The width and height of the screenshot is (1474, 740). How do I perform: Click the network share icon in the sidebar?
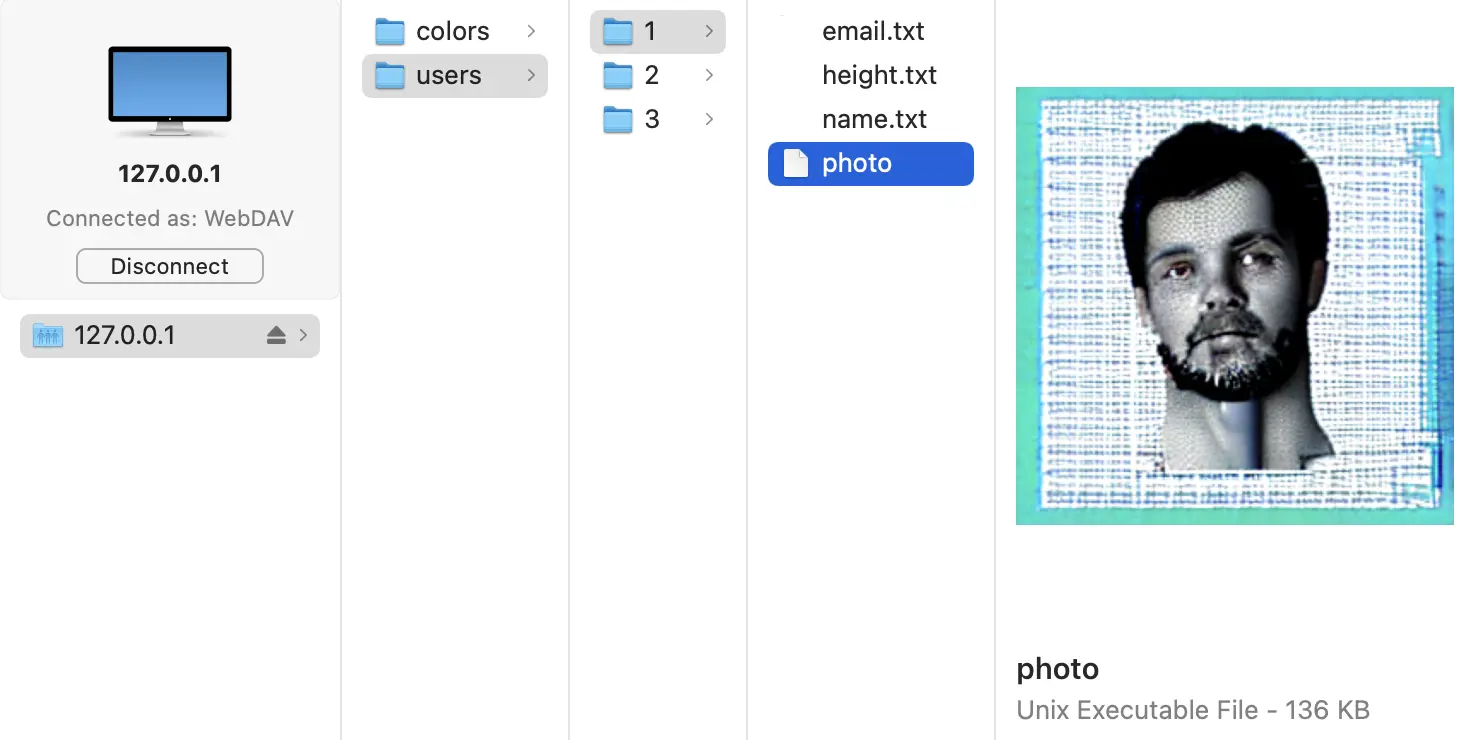(48, 336)
